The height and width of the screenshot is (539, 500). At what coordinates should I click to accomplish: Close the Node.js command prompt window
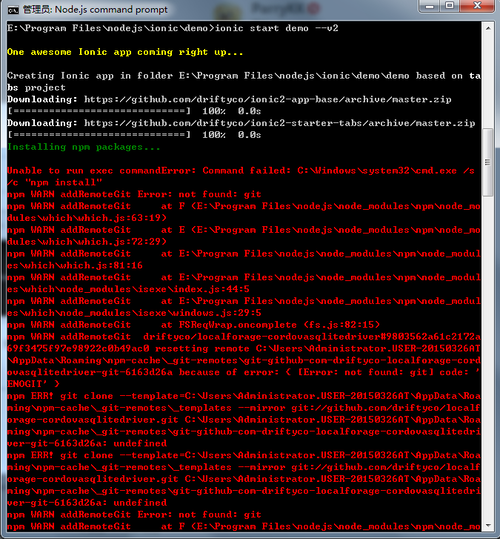477,6
